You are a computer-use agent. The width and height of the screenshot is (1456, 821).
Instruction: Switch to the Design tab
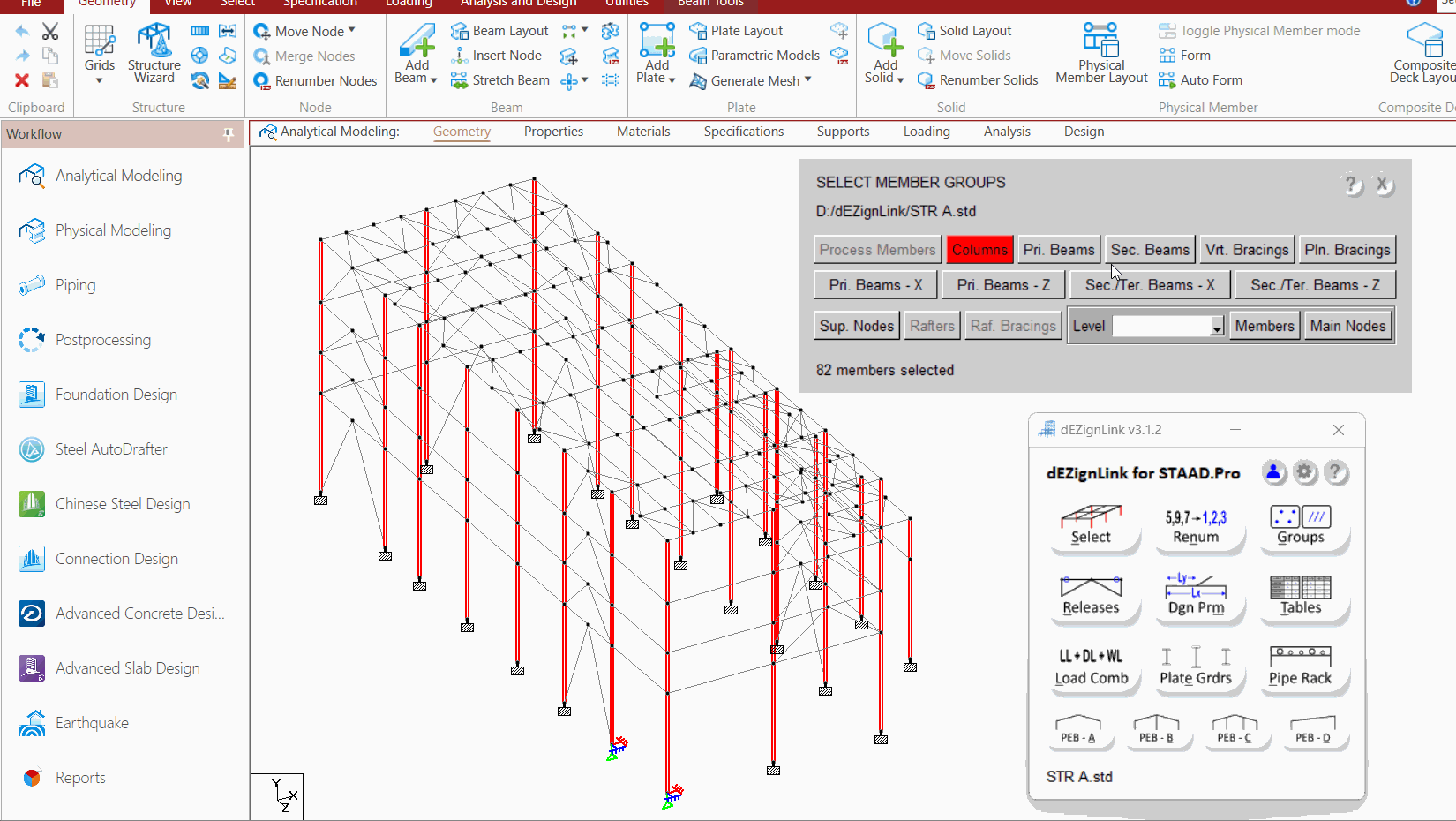point(1084,132)
